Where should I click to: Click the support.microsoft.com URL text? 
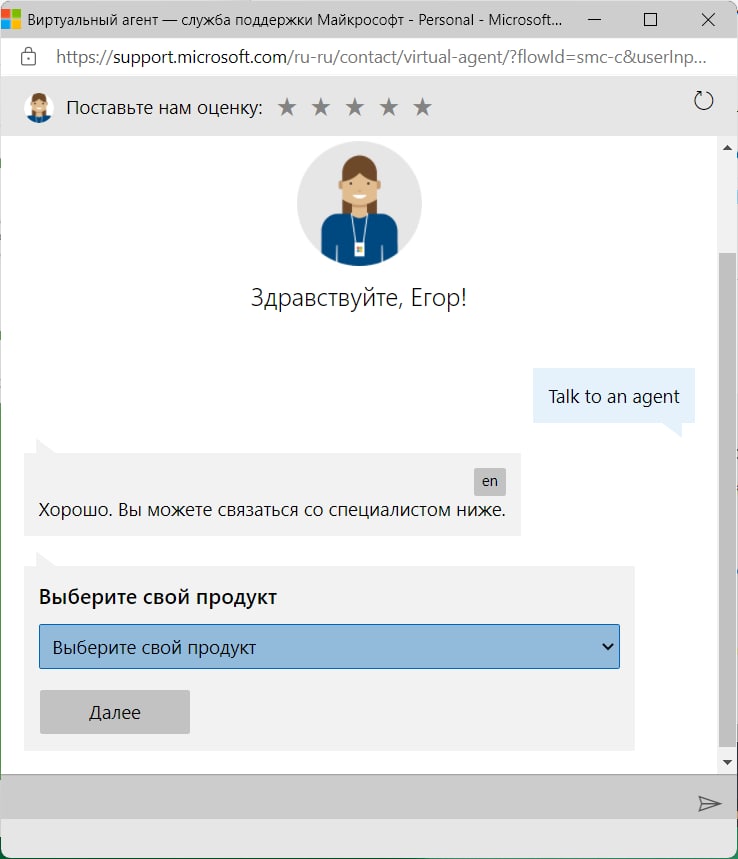pos(381,56)
